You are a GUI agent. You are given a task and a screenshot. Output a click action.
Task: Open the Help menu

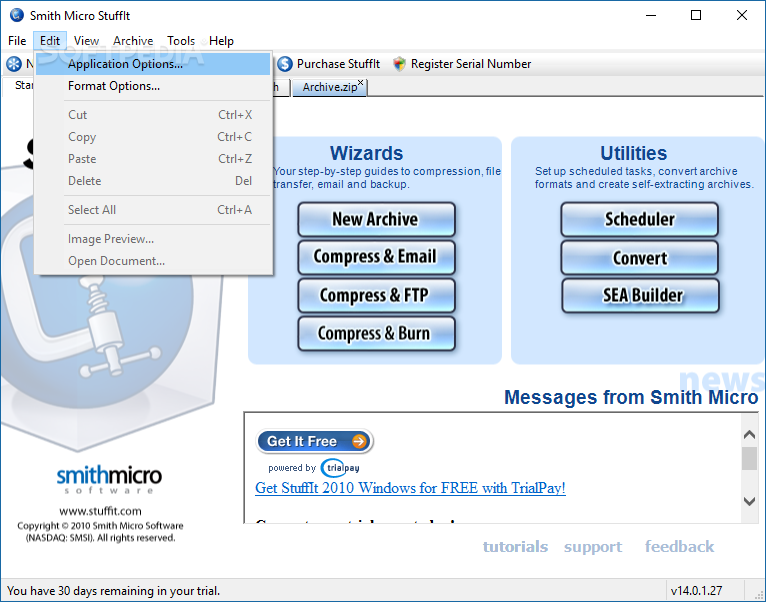pos(221,41)
